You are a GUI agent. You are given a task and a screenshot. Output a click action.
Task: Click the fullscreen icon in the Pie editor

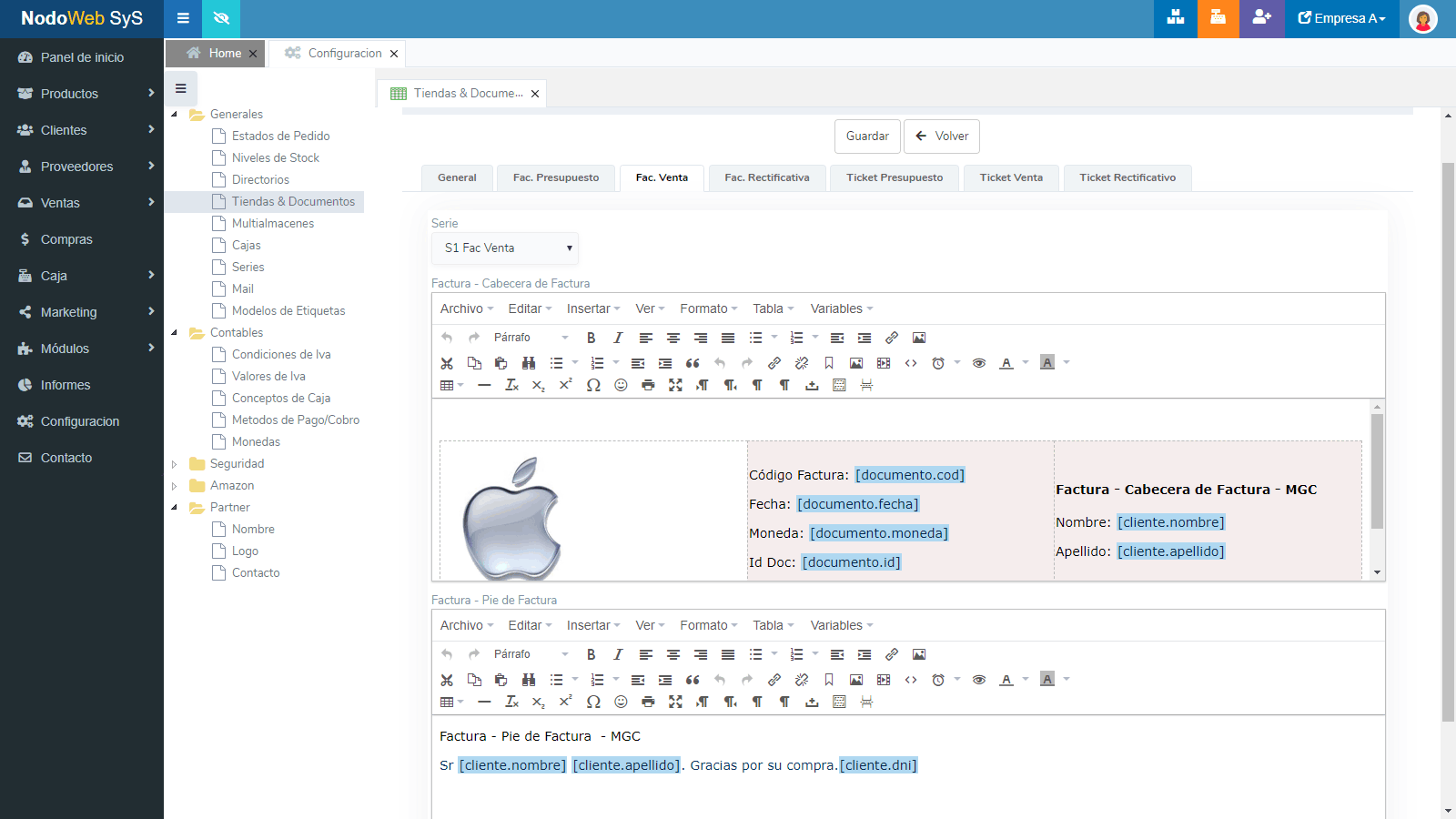coord(675,702)
